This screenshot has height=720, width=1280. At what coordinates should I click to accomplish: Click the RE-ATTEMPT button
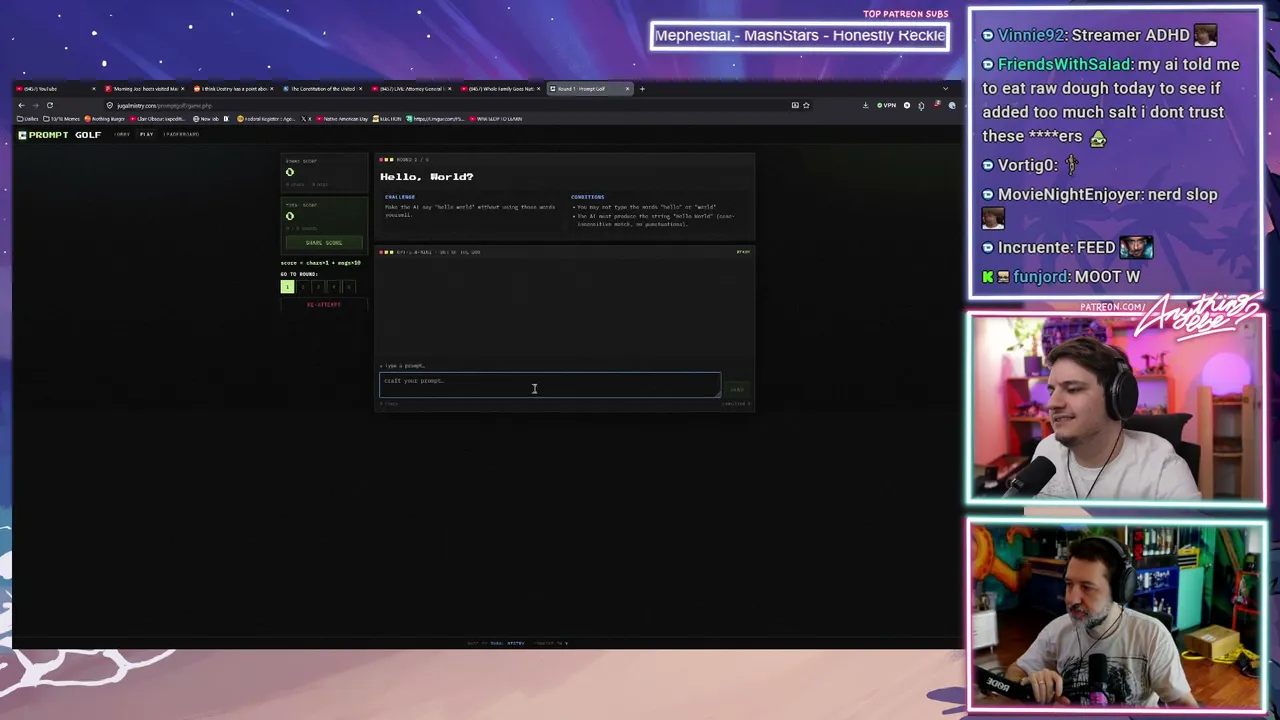[324, 305]
